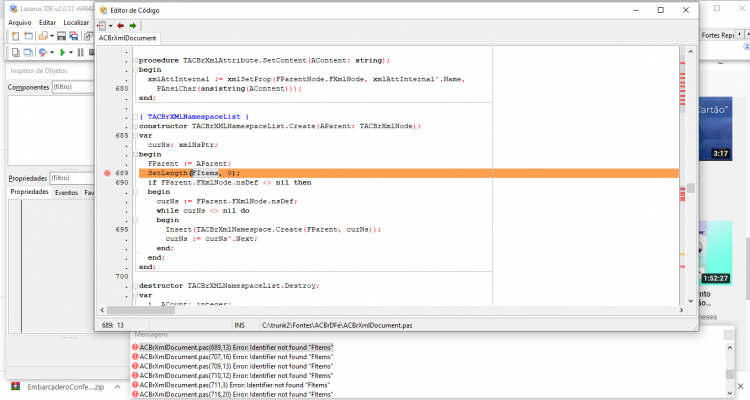Select error message for line 710,12
This screenshot has width=750, height=400.
coord(236,376)
